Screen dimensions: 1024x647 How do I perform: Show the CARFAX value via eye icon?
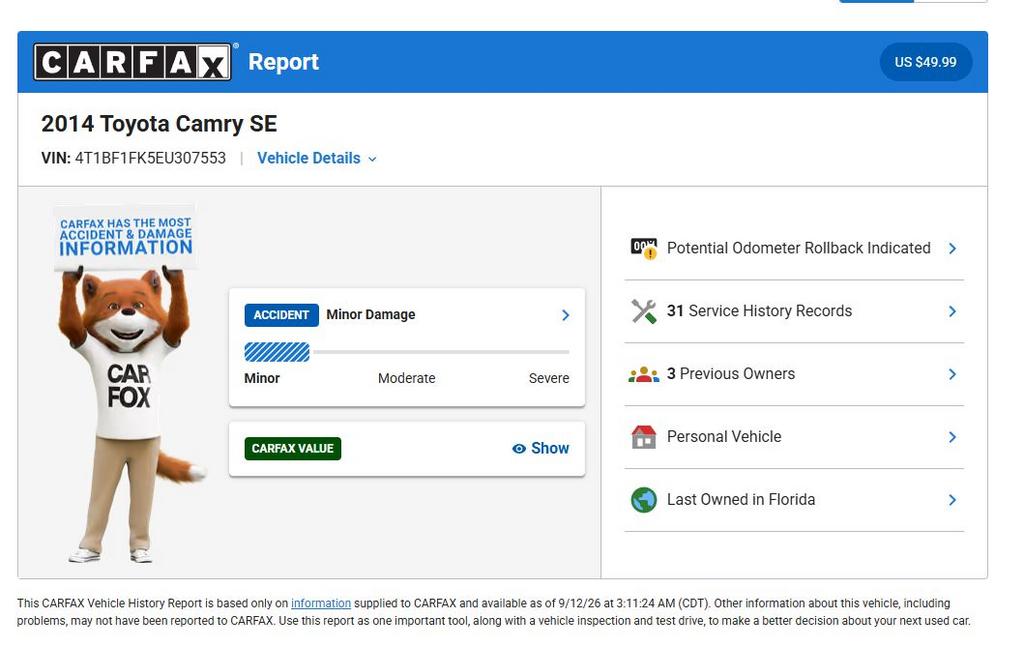click(519, 449)
